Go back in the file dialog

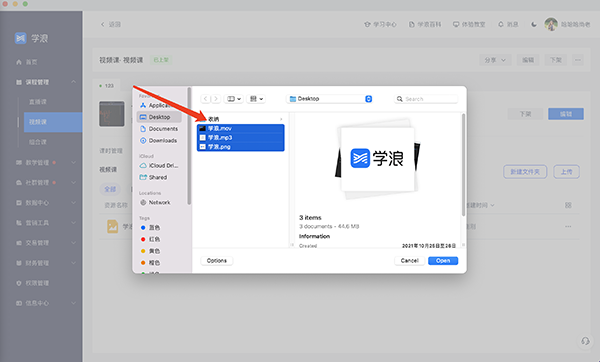click(205, 99)
